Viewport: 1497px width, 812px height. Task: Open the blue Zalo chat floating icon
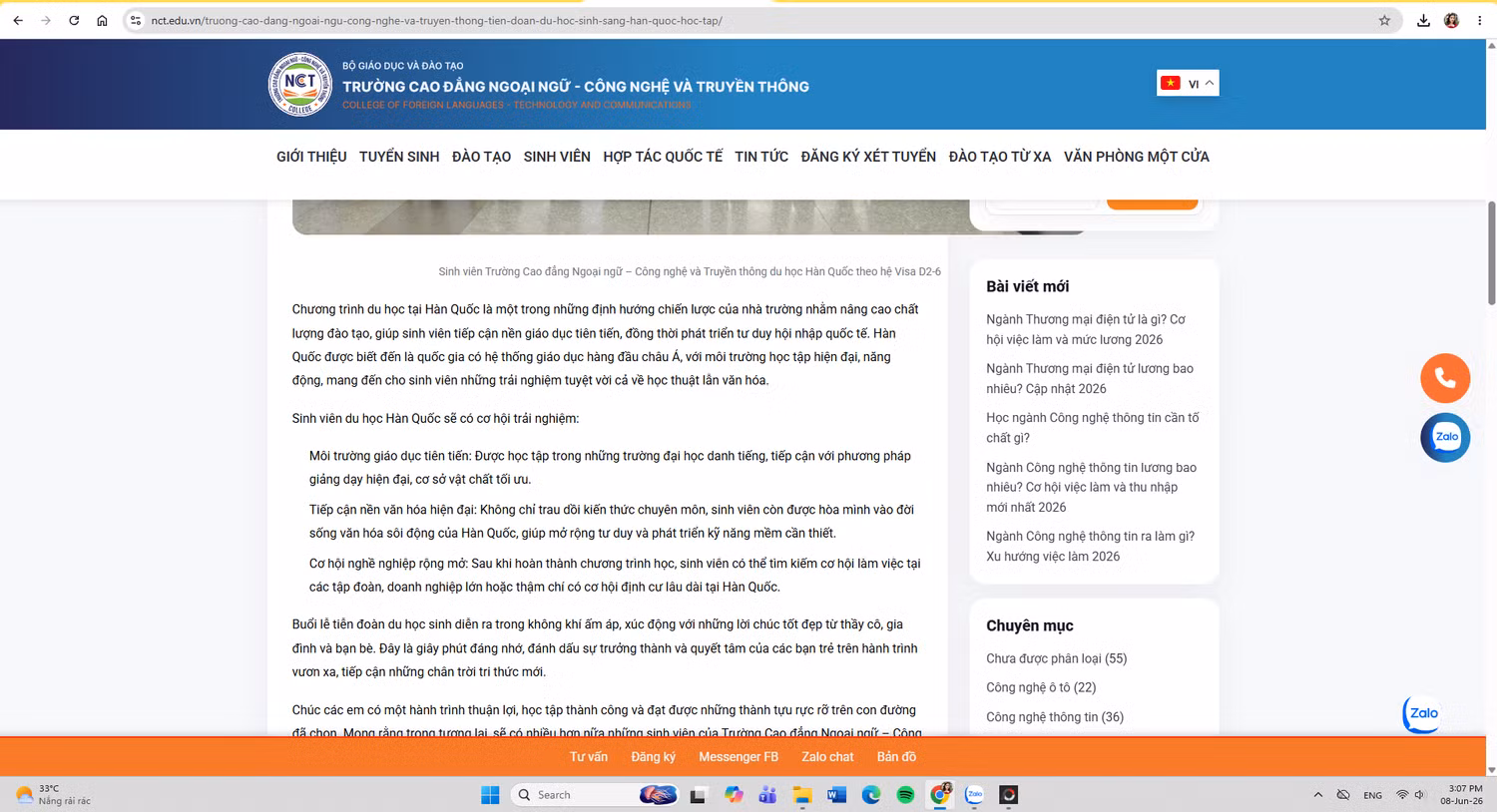pos(1445,437)
